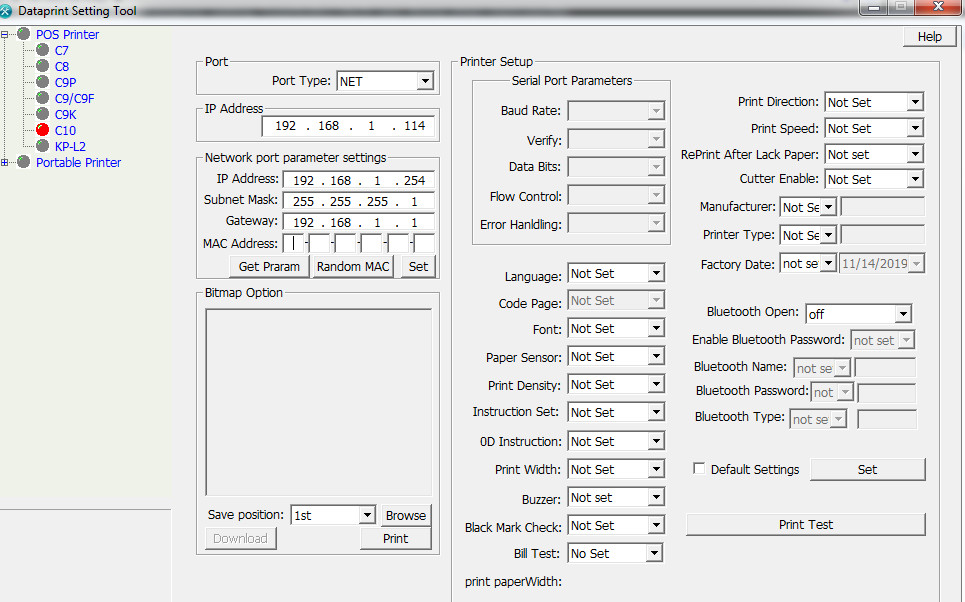Select Portable Printer in the tree
Image resolution: width=965 pixels, height=602 pixels.
pos(78,163)
